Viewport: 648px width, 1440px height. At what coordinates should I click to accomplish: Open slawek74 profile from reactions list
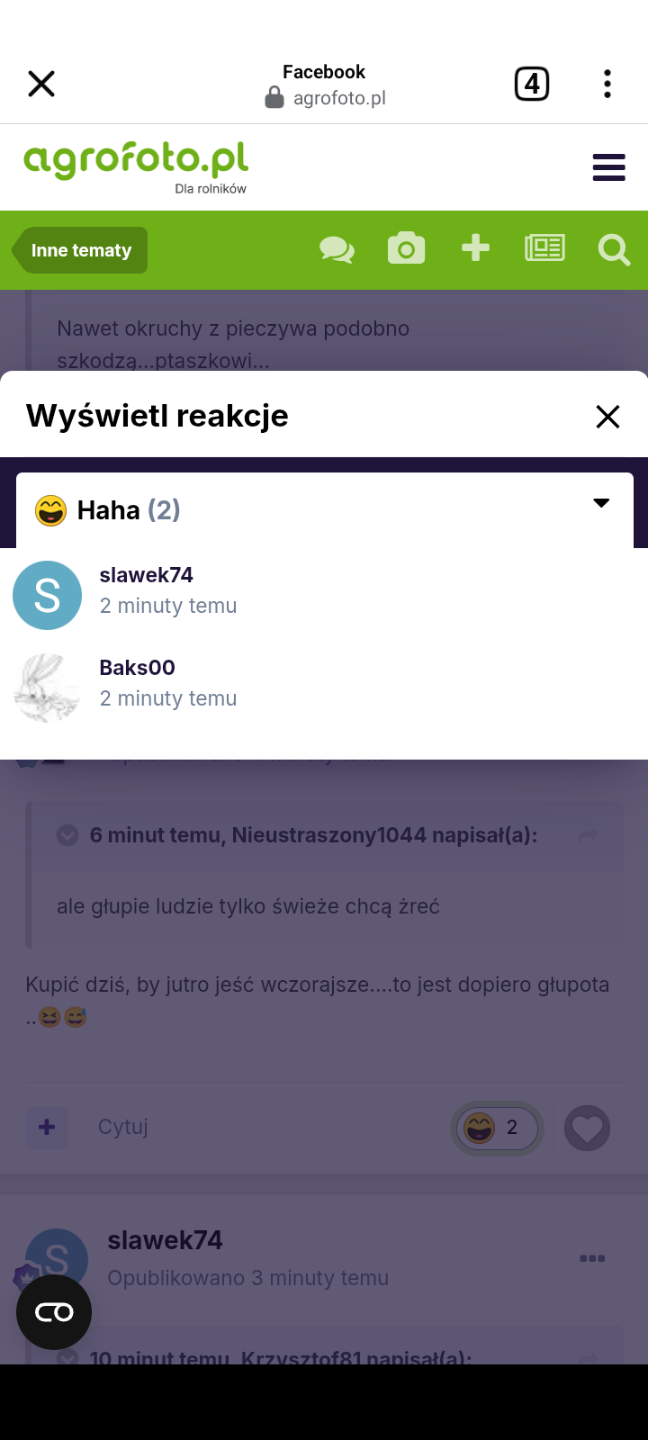coord(146,575)
